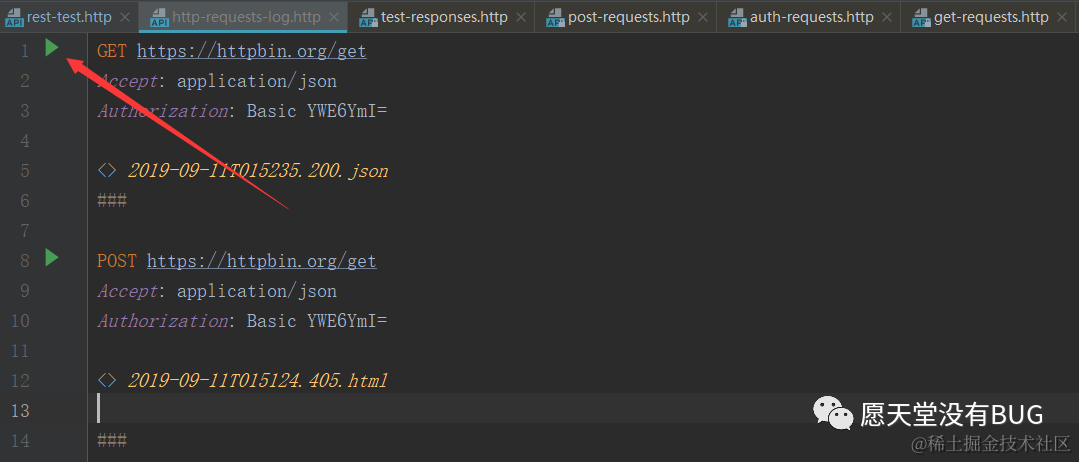Open response file 2019-09-11T015235.200.json

(x=258, y=171)
